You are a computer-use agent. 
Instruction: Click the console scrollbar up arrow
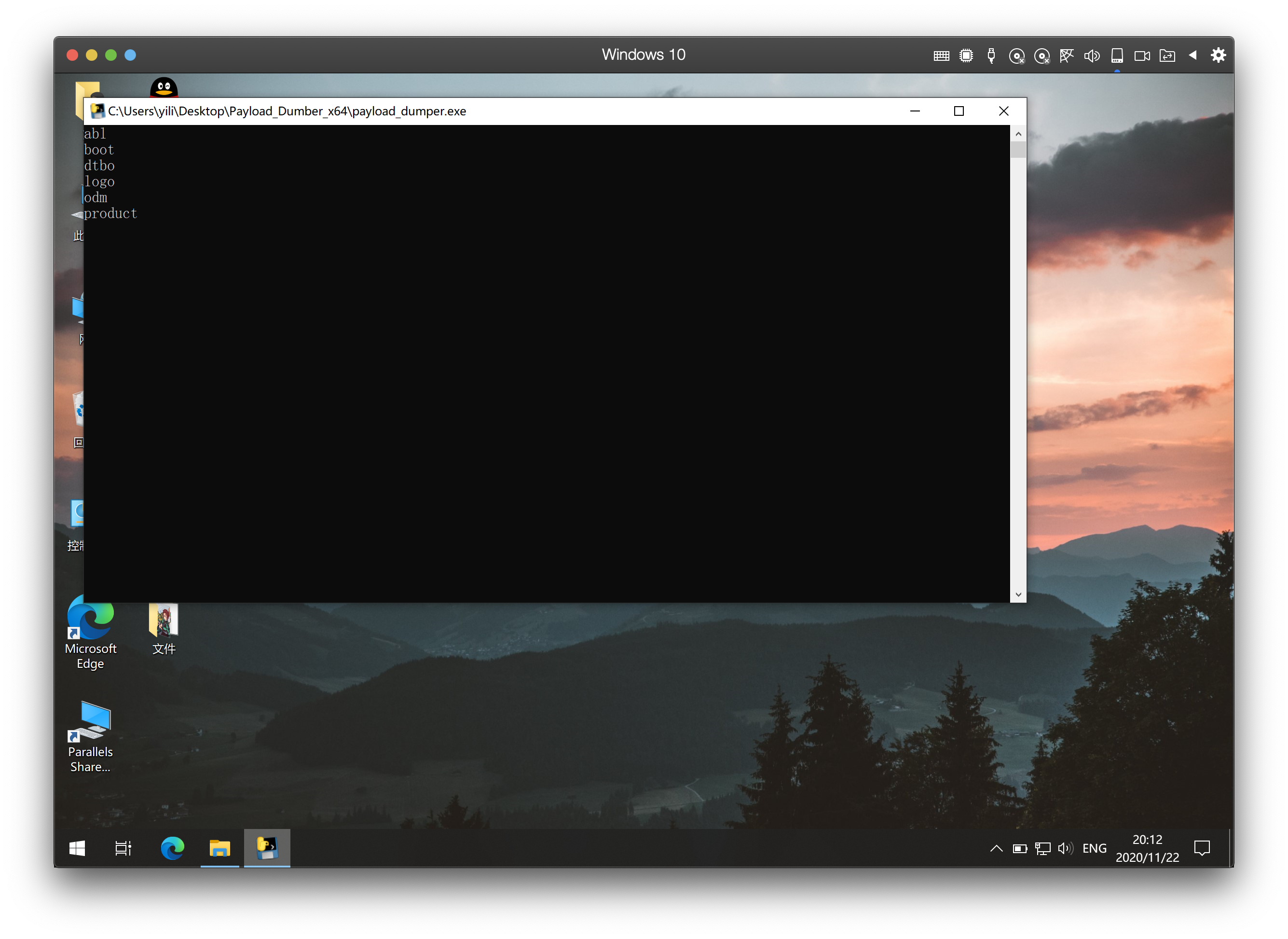(x=1018, y=134)
